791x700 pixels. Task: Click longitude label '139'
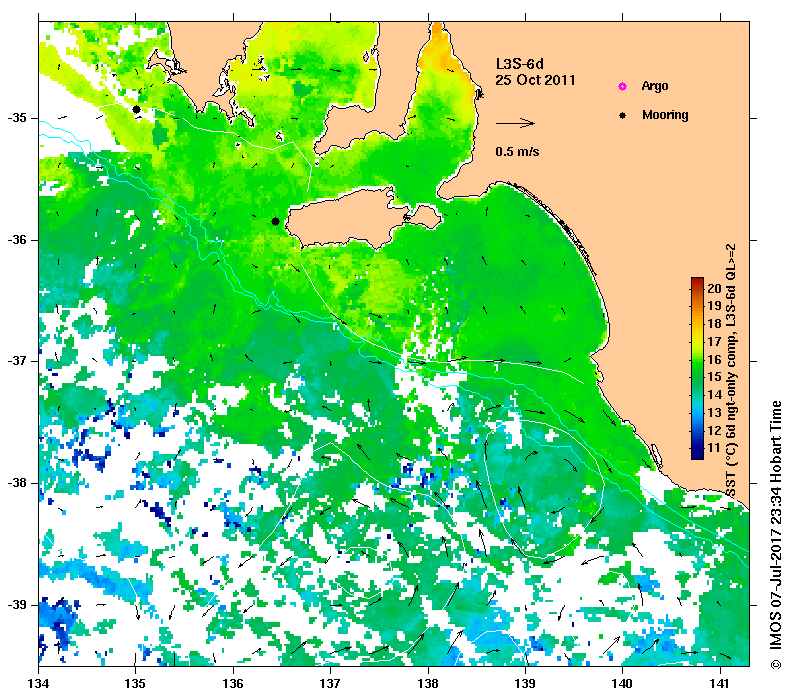pyautogui.click(x=526, y=683)
